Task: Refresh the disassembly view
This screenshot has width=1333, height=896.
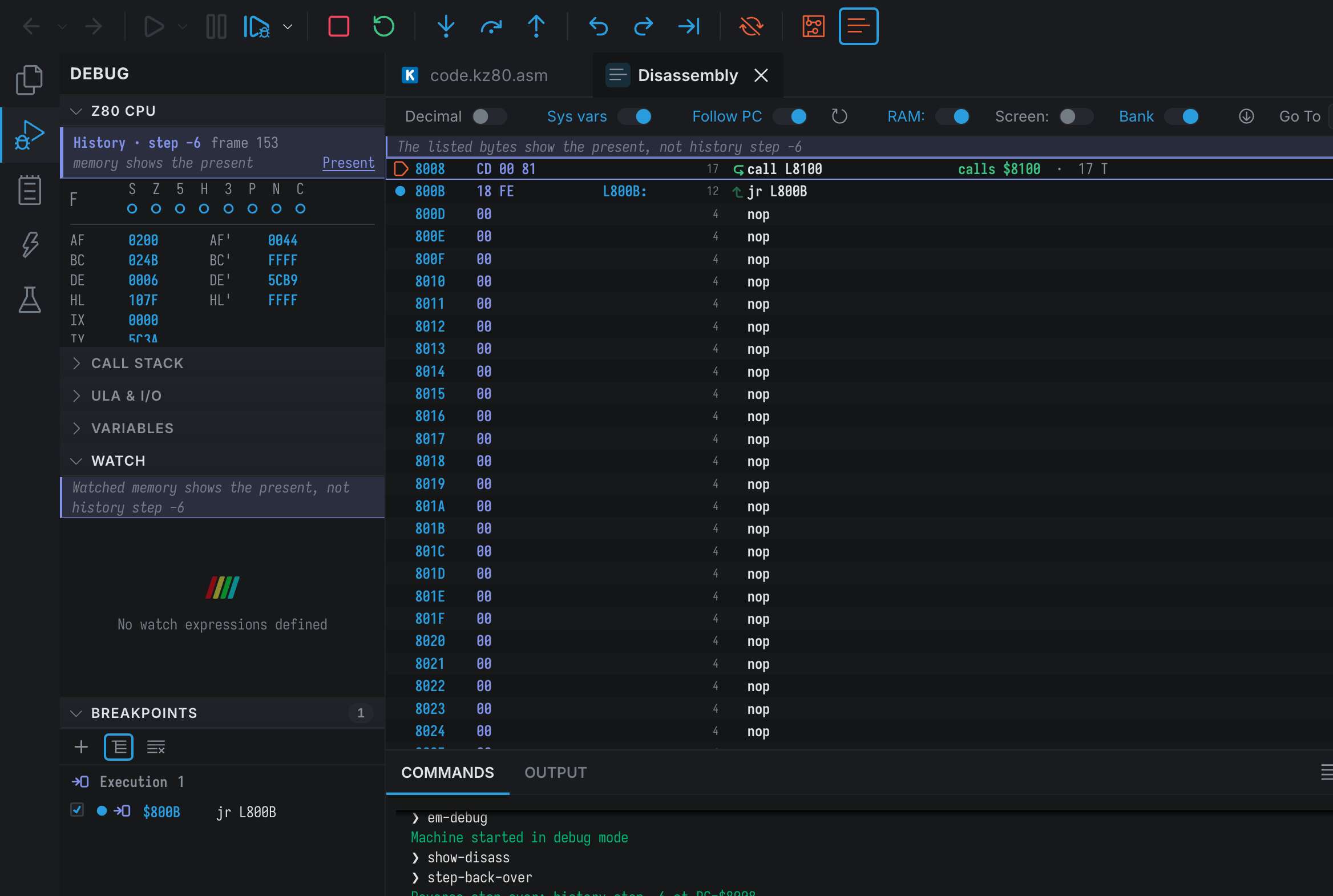Action: coord(839,116)
